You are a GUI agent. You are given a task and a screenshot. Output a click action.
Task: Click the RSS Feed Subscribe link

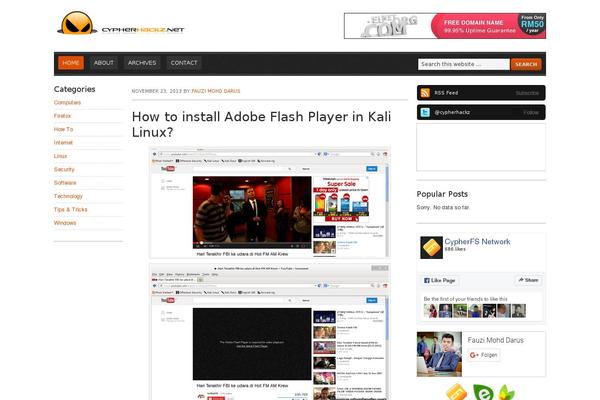[x=527, y=93]
